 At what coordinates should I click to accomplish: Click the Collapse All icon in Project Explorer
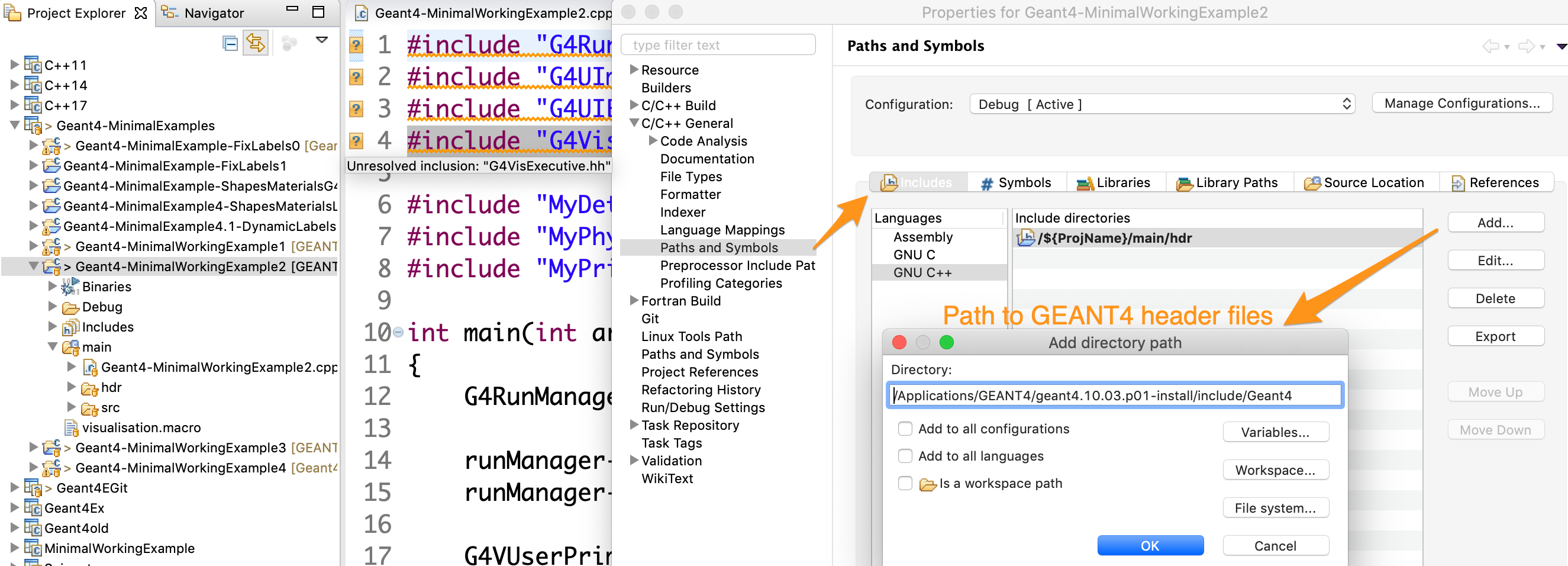229,44
